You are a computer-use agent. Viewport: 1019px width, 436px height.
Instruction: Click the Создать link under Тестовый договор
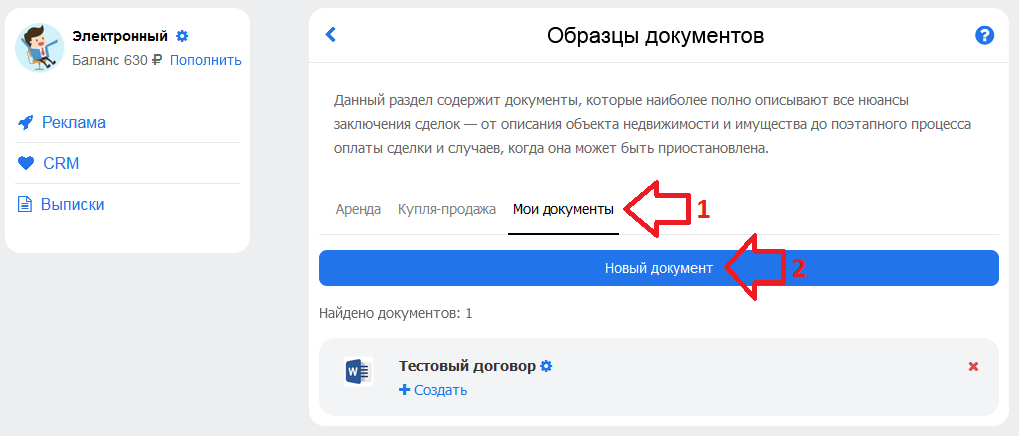(441, 391)
